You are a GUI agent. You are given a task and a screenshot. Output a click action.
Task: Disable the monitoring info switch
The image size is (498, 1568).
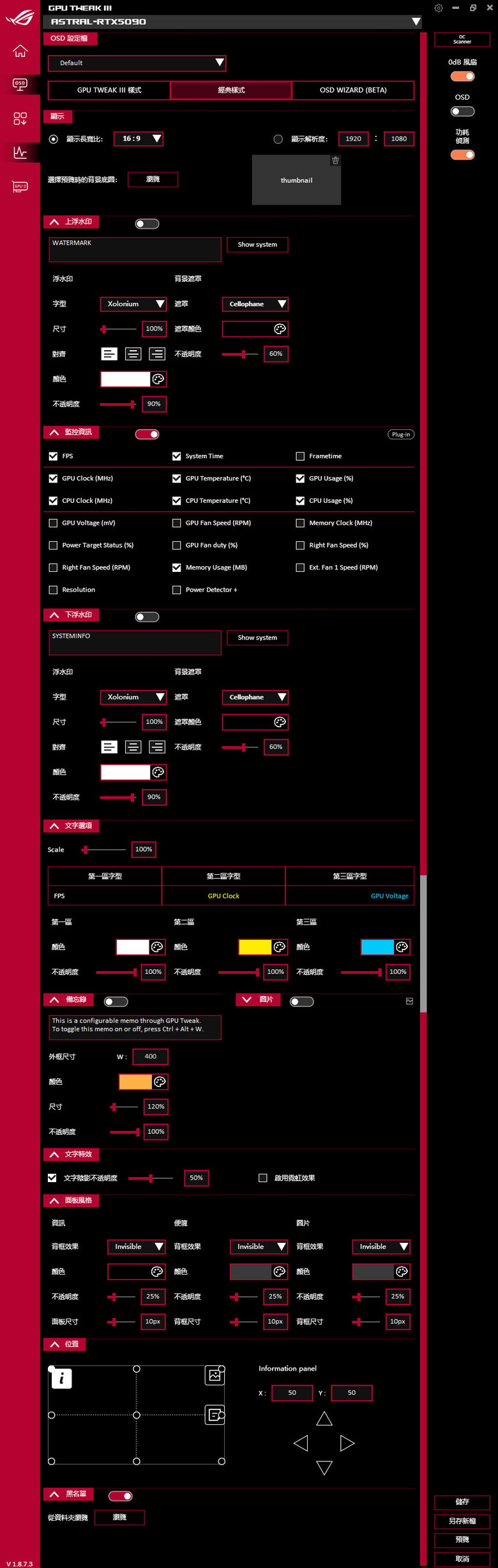[x=147, y=434]
